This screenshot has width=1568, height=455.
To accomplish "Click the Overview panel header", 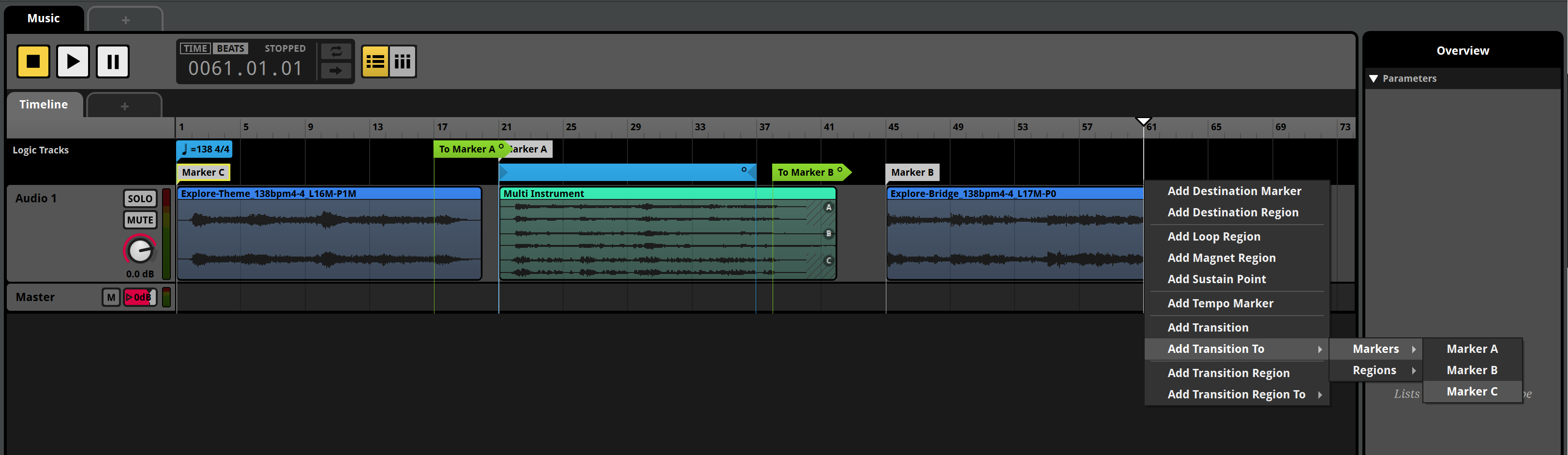I will (x=1463, y=50).
